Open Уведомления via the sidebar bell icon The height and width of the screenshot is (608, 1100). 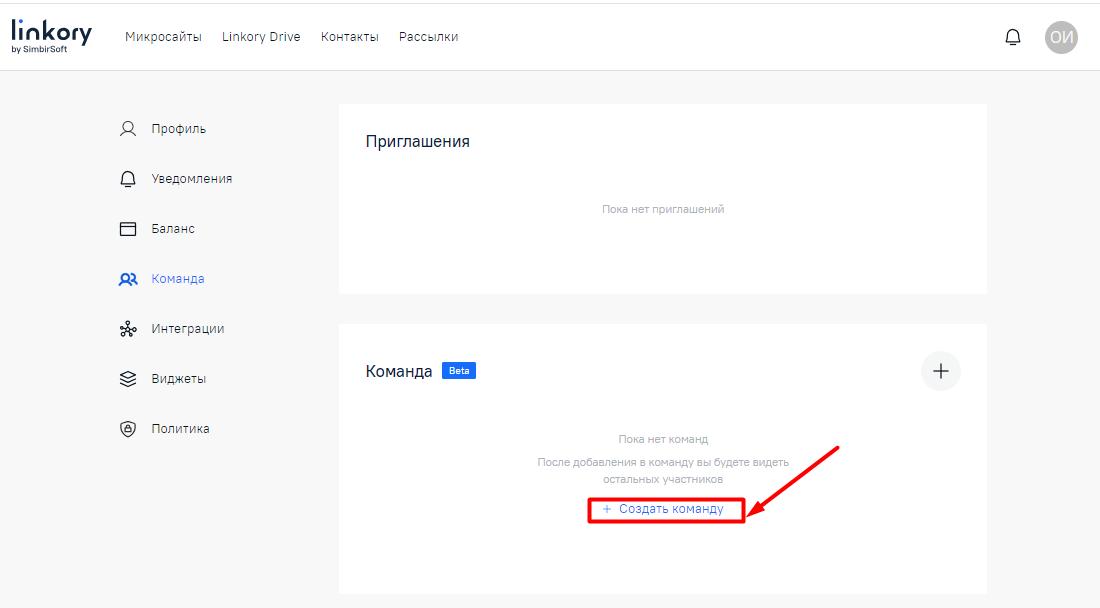pos(126,178)
